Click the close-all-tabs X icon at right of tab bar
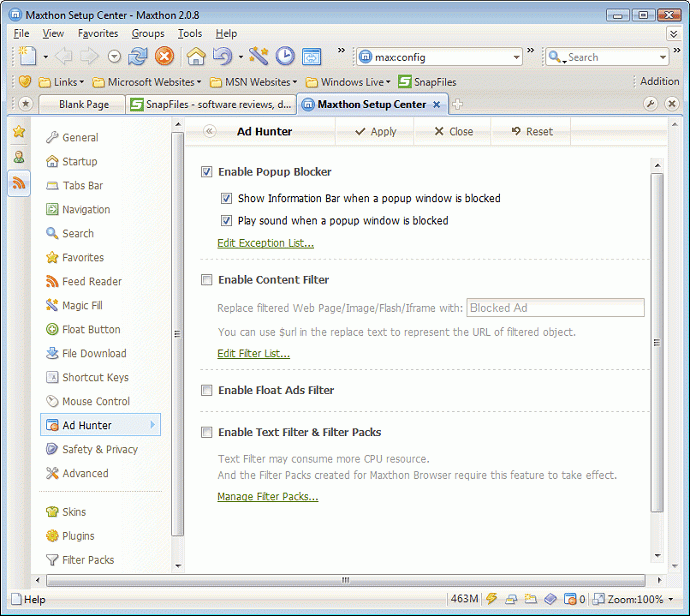 coord(672,104)
